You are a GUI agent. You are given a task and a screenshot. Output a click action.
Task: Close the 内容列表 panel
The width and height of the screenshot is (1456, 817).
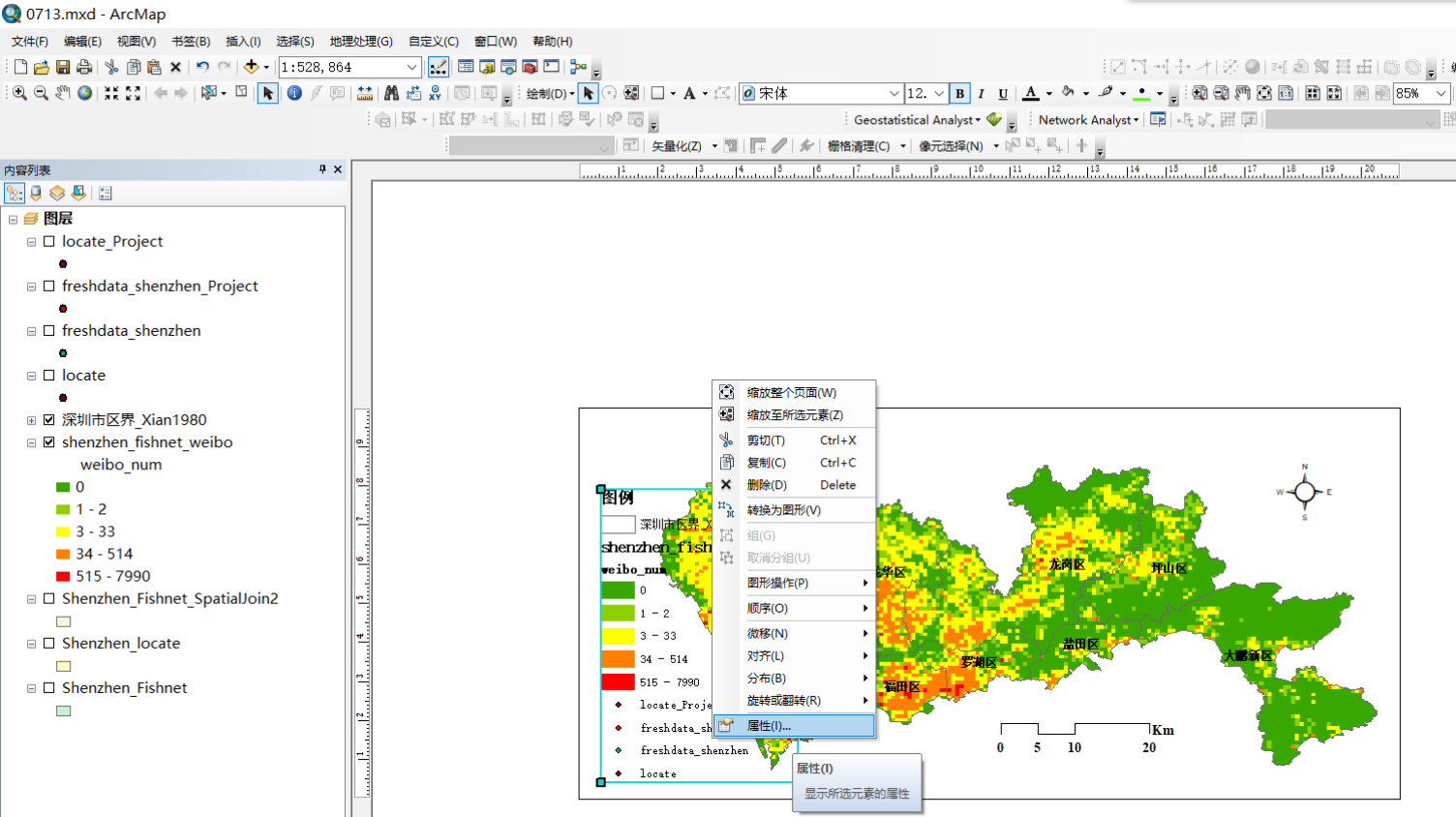tap(338, 169)
